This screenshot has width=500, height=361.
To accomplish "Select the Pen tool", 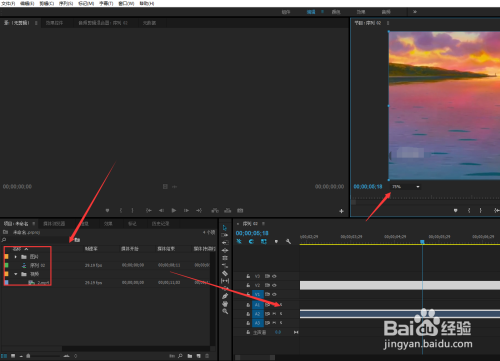I will pos(225,296).
